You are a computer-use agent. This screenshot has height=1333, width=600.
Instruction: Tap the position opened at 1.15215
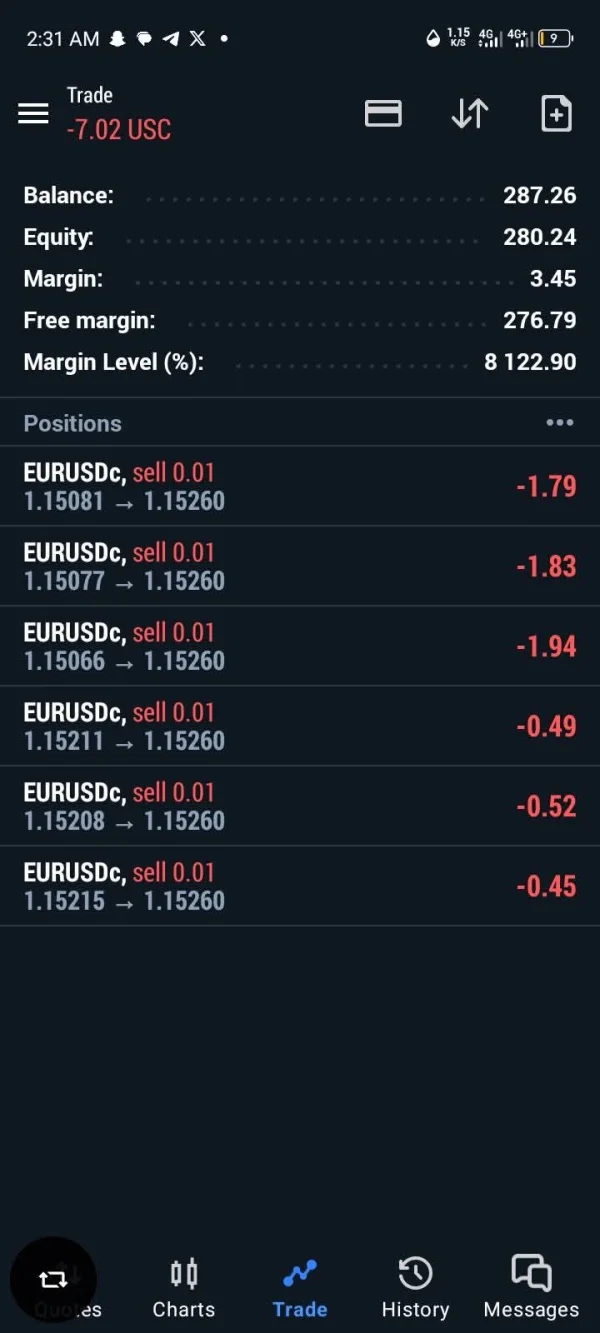[x=300, y=886]
